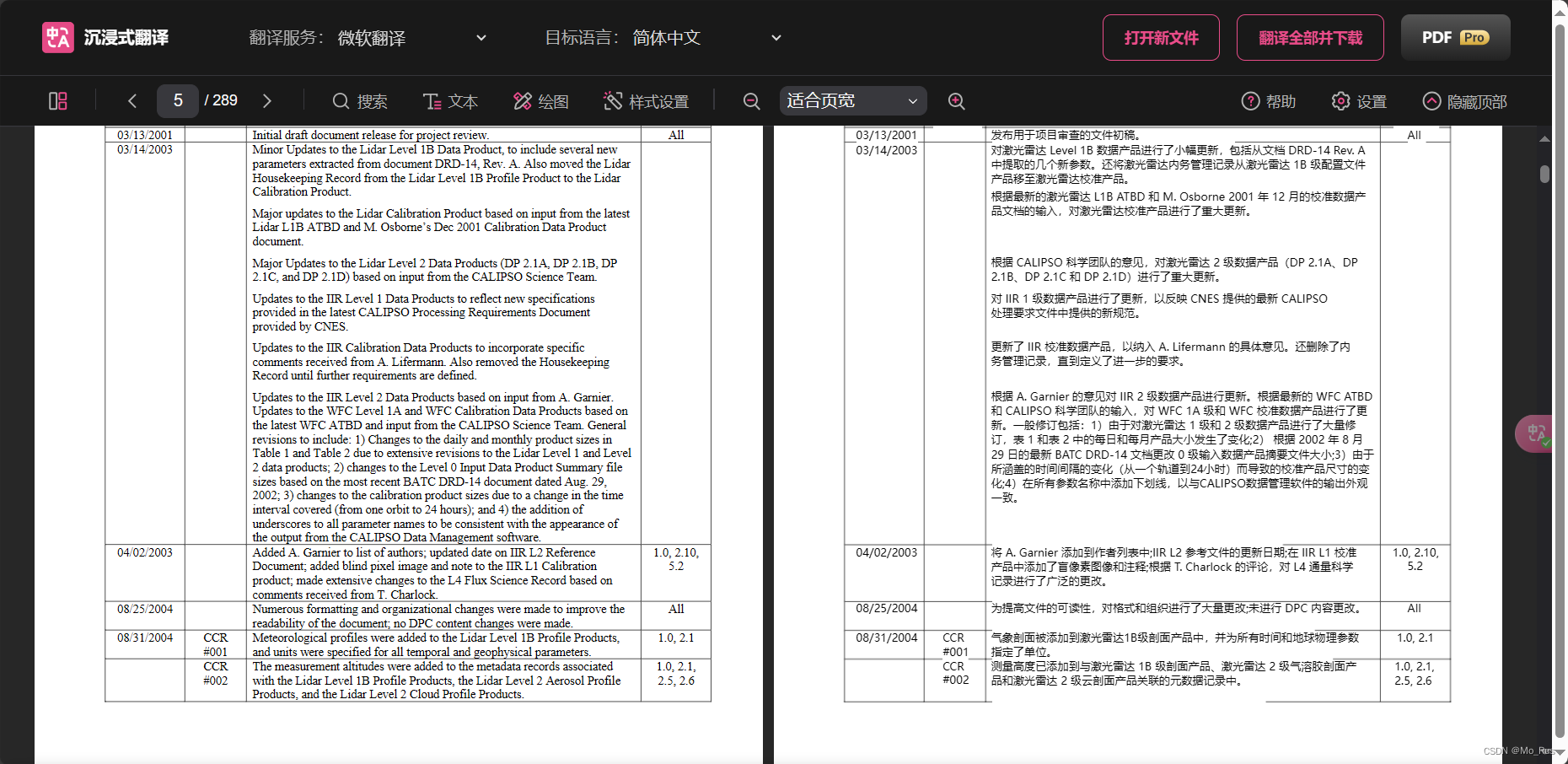The height and width of the screenshot is (764, 1568).
Task: Click the PDF Pro button
Action: pos(1455,38)
